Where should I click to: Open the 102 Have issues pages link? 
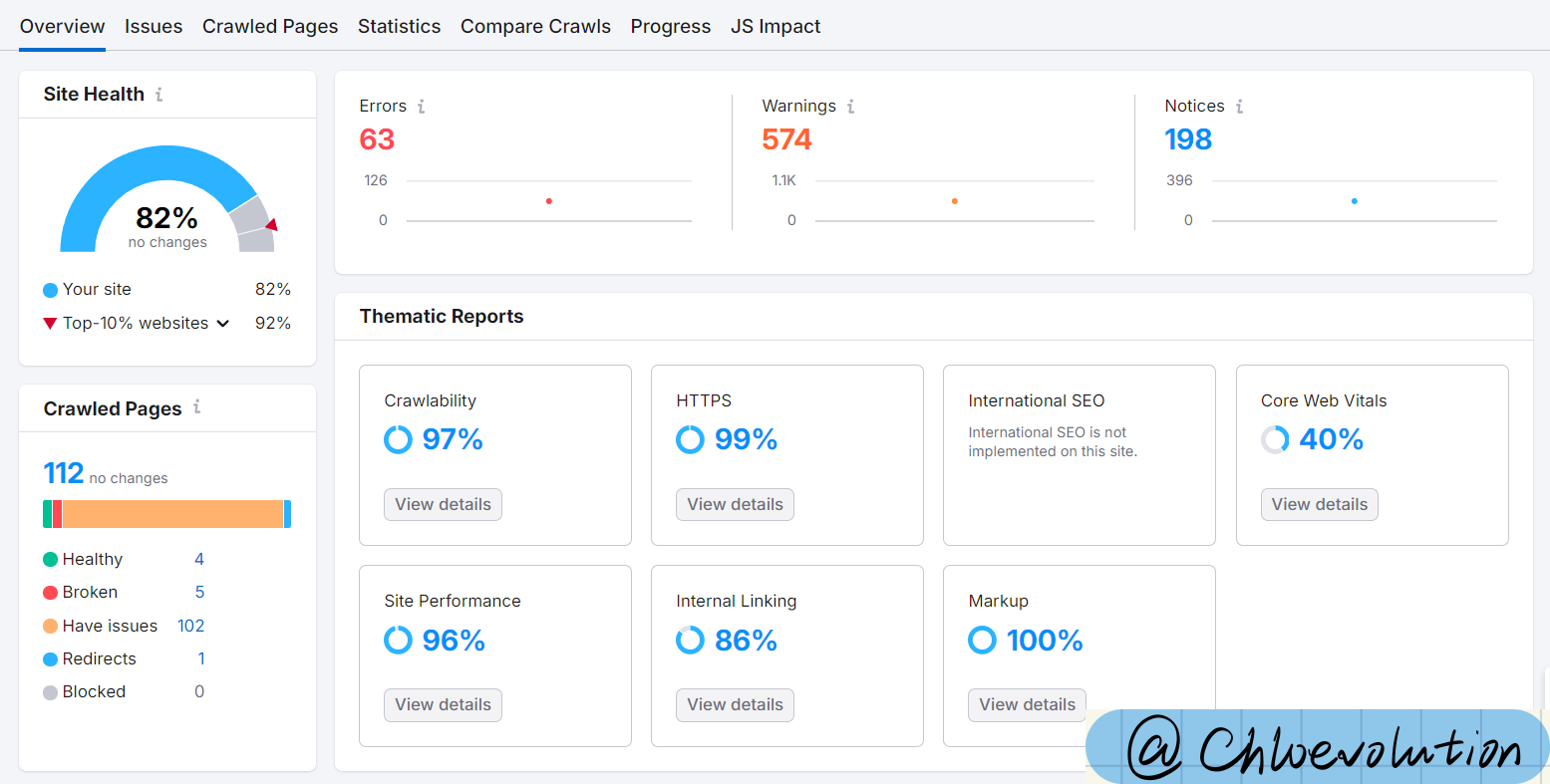tap(190, 626)
